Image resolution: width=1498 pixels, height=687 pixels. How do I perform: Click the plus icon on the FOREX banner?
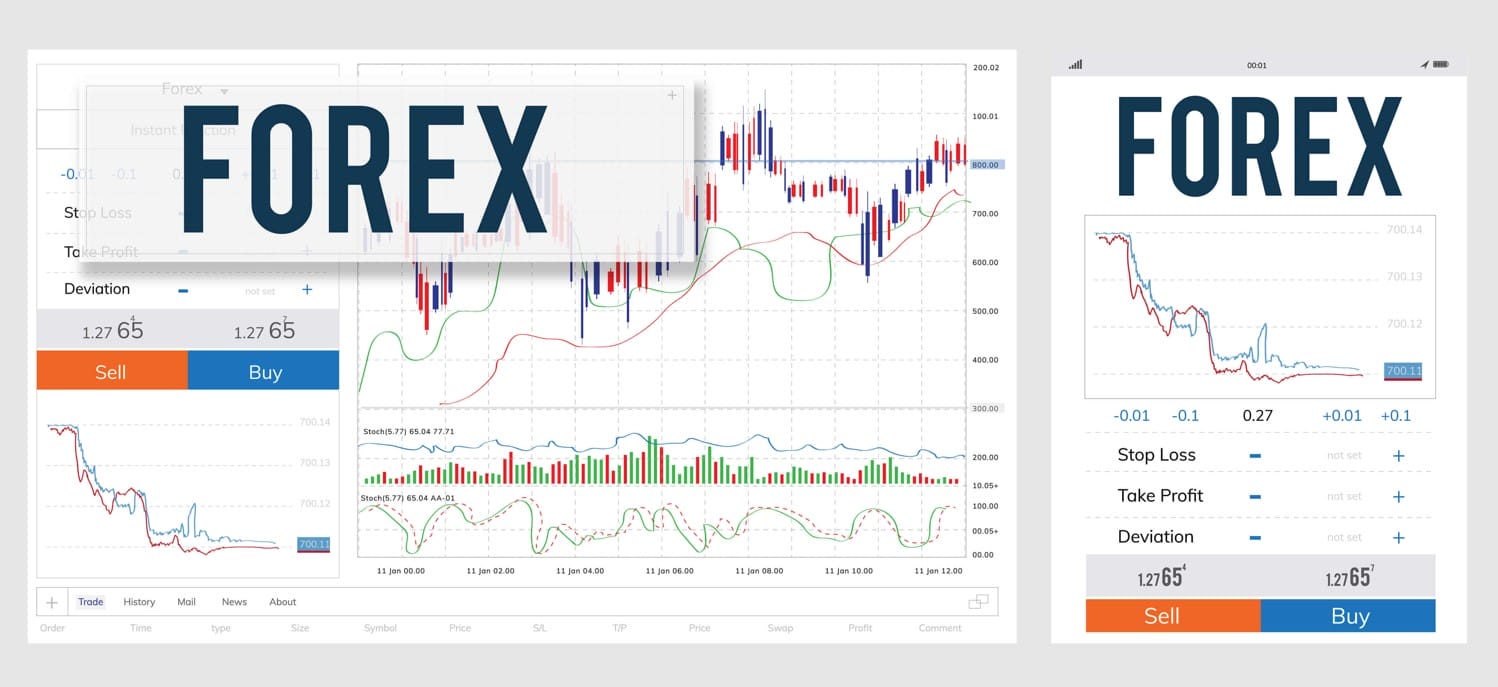672,95
